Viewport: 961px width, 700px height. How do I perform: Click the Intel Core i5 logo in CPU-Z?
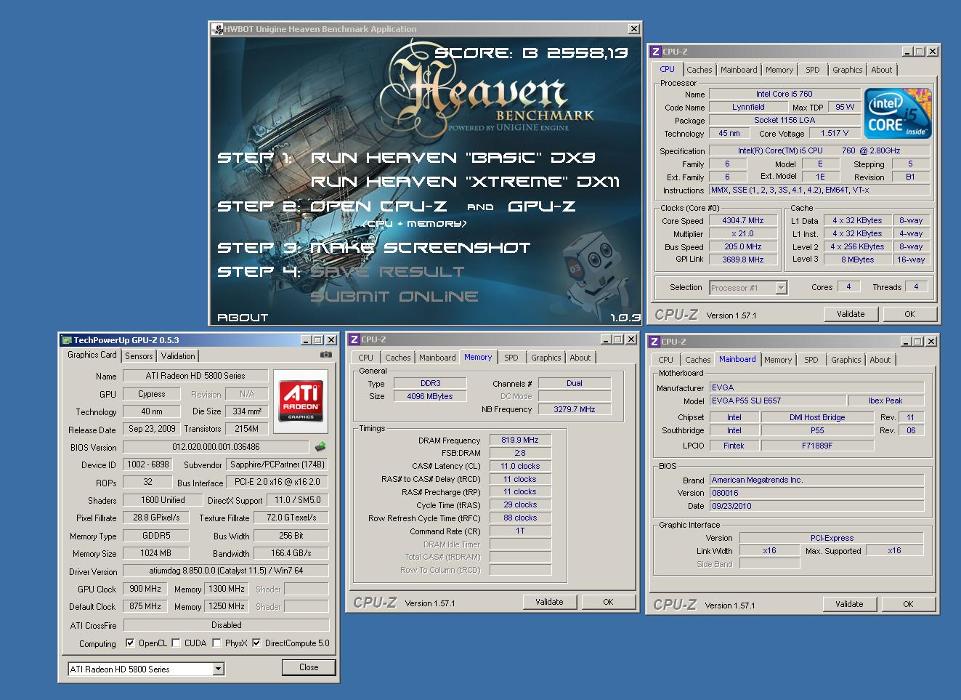pos(897,113)
